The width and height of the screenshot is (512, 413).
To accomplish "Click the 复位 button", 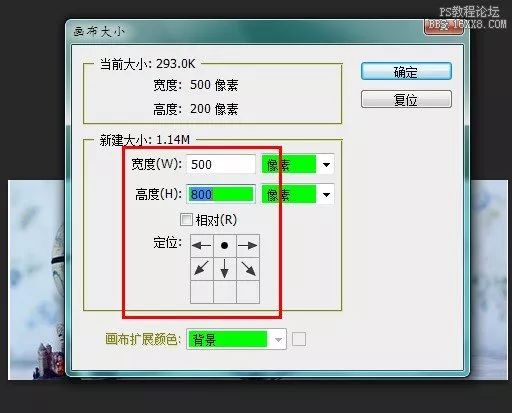I will click(406, 99).
